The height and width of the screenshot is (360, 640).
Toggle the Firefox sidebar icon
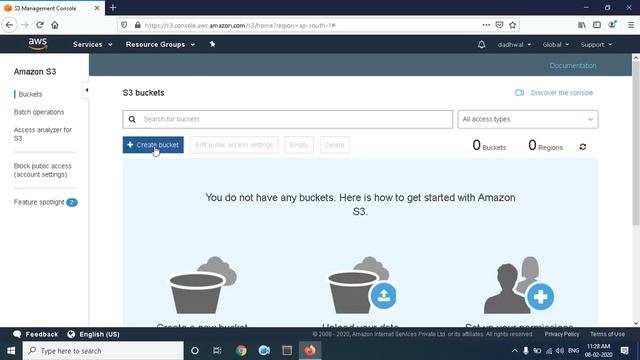click(x=597, y=25)
